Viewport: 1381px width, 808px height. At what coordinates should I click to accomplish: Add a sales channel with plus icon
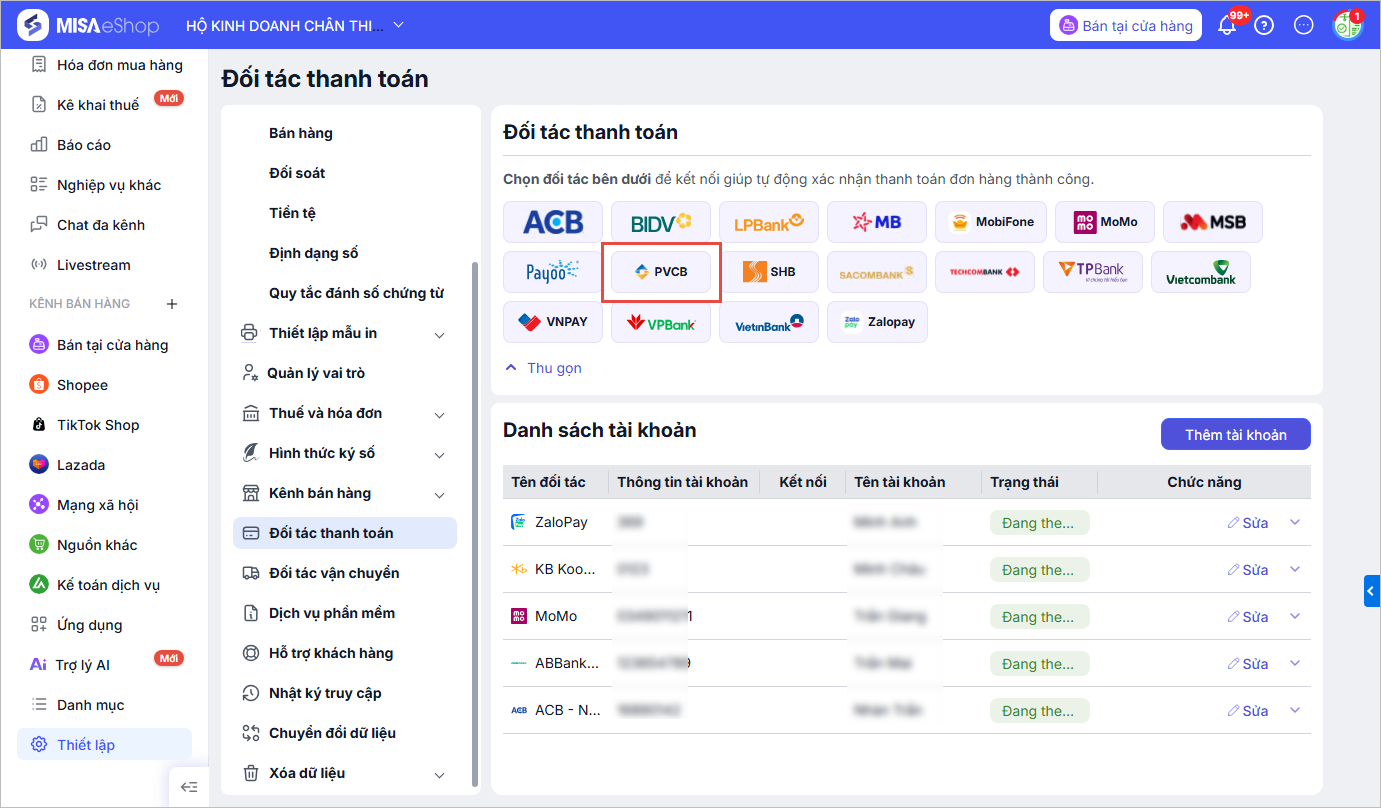[171, 303]
